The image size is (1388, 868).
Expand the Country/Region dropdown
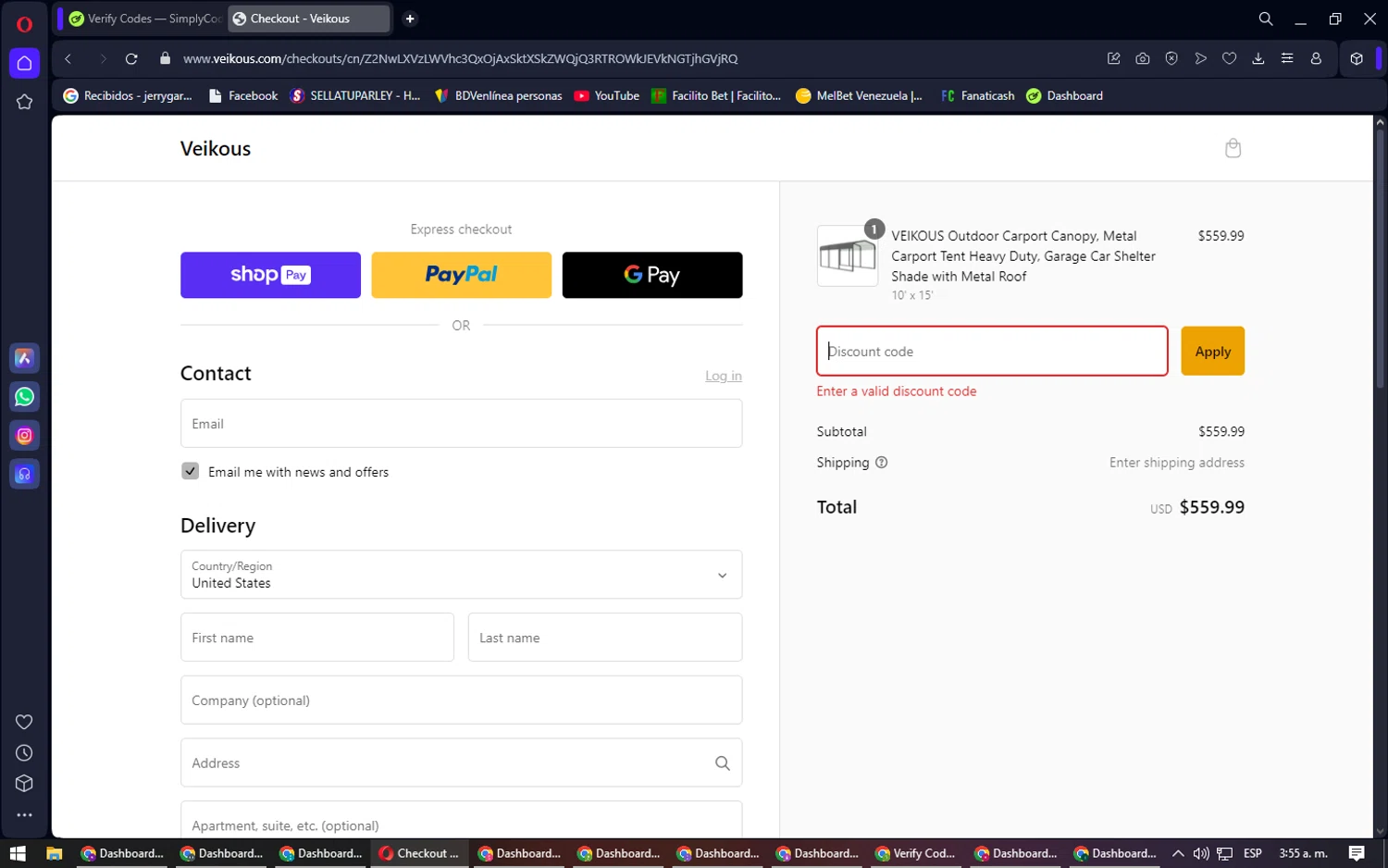coord(461,575)
